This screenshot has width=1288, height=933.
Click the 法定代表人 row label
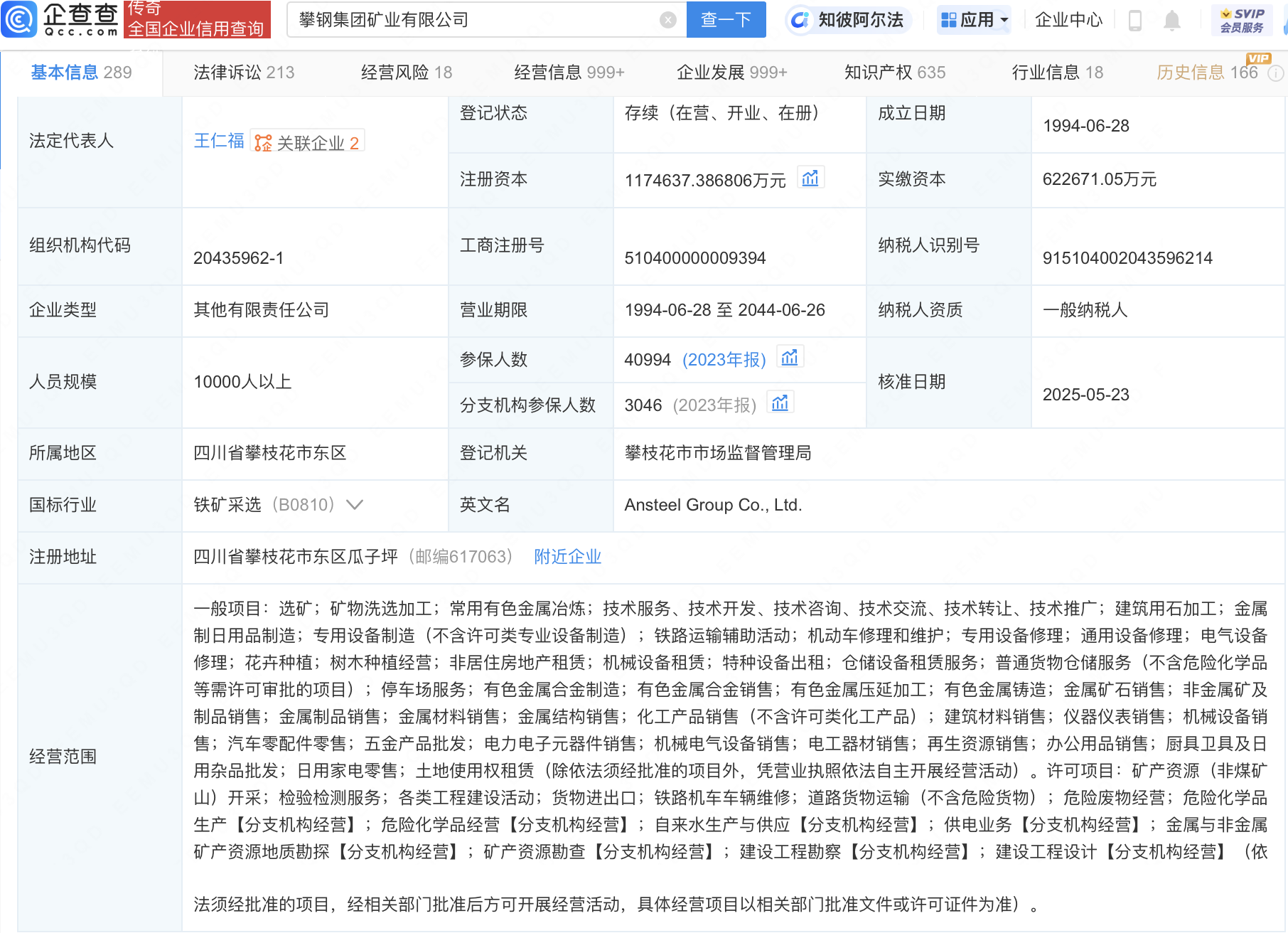coord(71,141)
